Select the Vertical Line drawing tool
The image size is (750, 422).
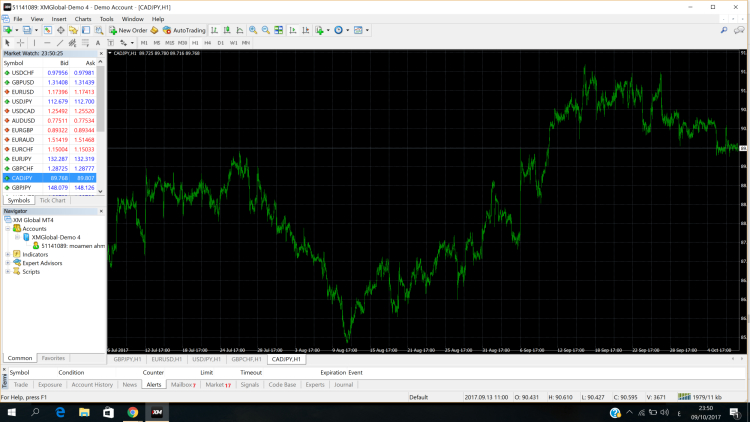[x=34, y=43]
